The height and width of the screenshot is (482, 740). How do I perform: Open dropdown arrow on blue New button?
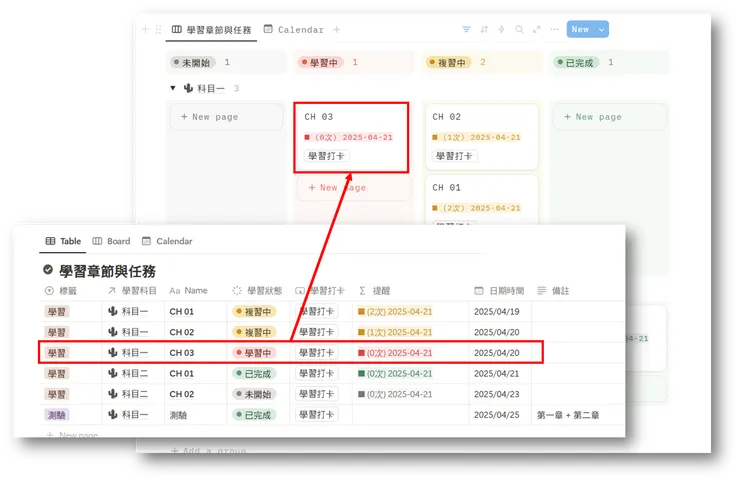click(x=601, y=29)
